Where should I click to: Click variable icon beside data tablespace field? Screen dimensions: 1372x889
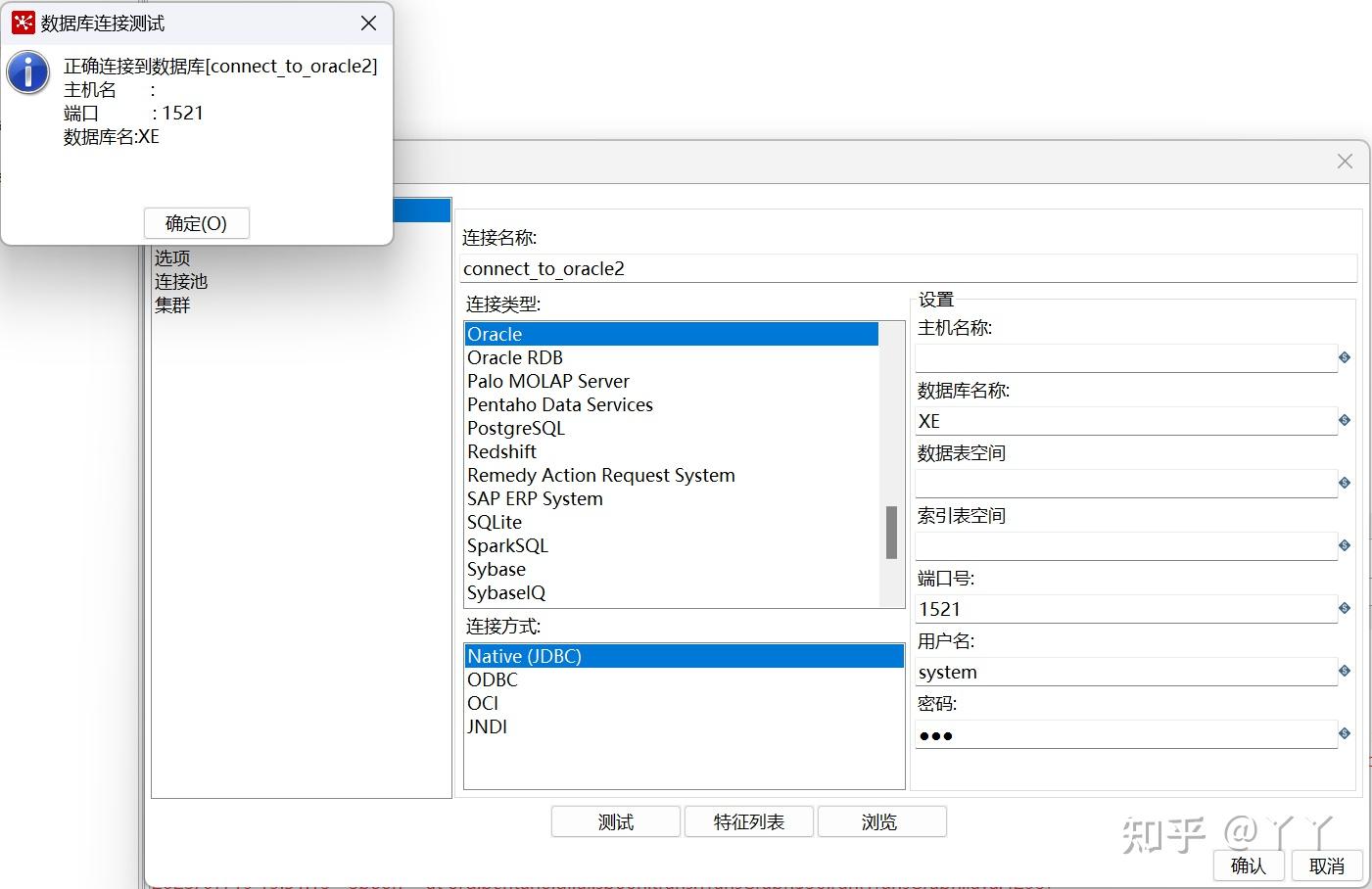1345,483
